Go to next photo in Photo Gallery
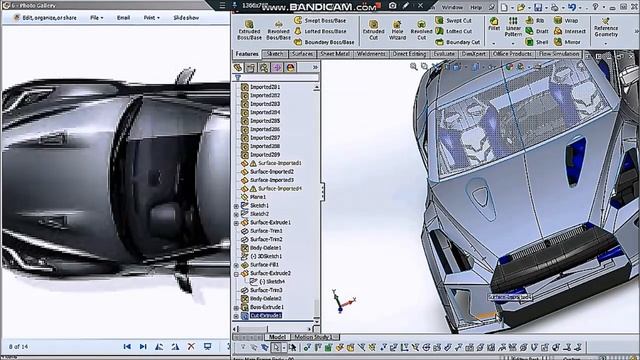 143,347
